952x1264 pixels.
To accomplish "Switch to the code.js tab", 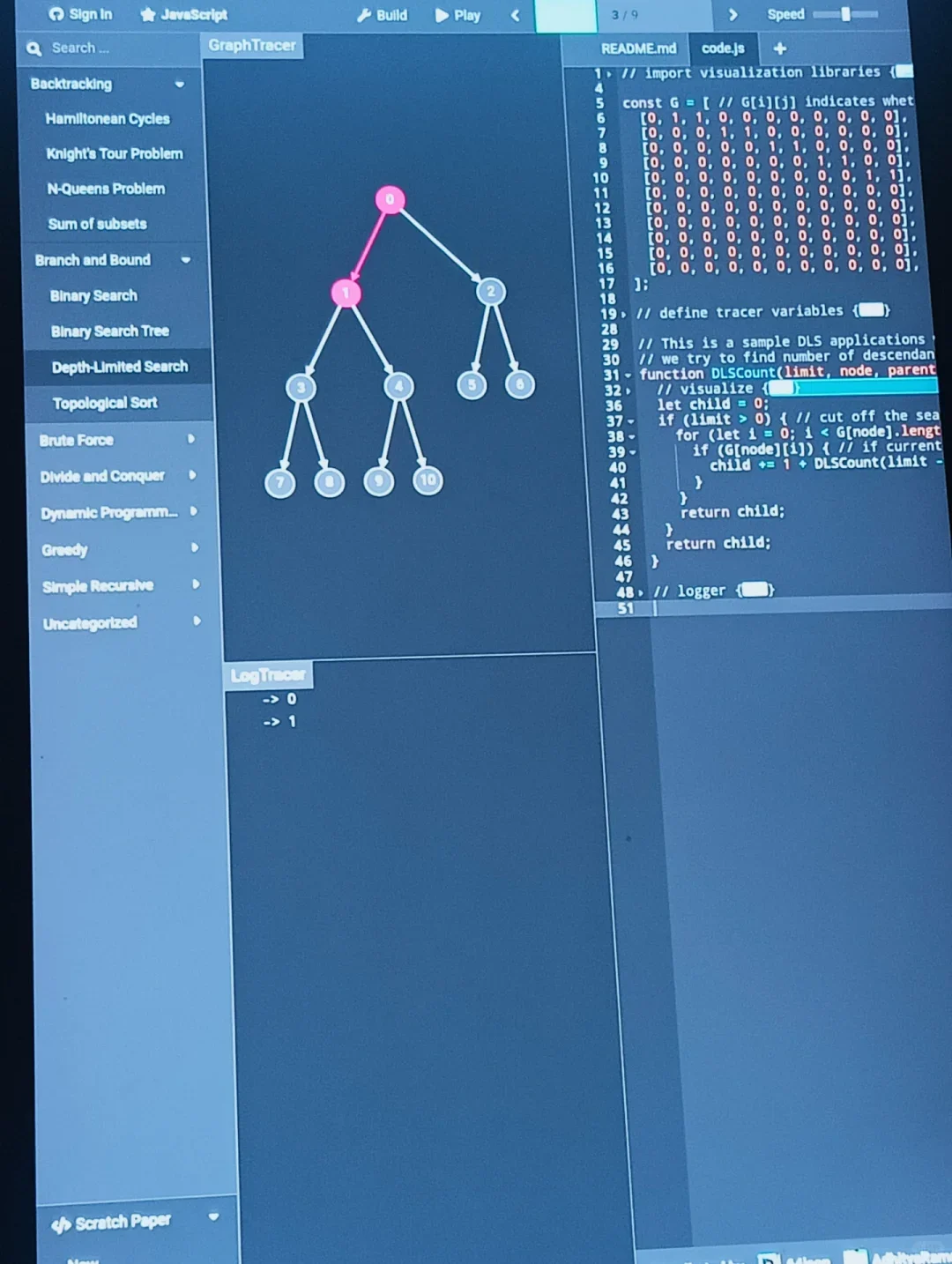I will coord(723,48).
